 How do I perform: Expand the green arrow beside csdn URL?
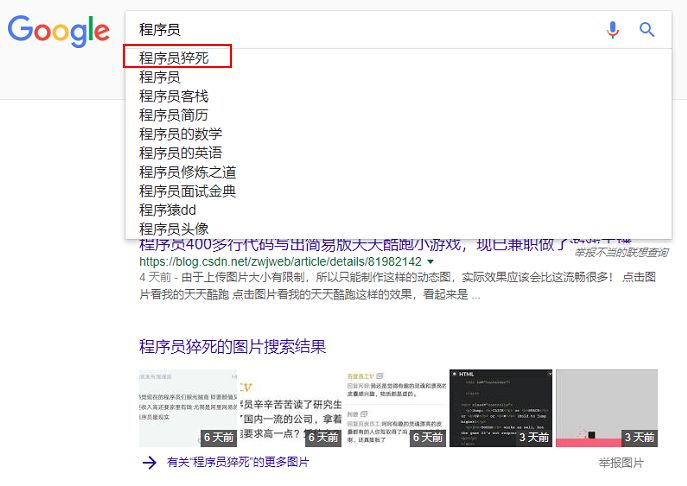coord(430,262)
